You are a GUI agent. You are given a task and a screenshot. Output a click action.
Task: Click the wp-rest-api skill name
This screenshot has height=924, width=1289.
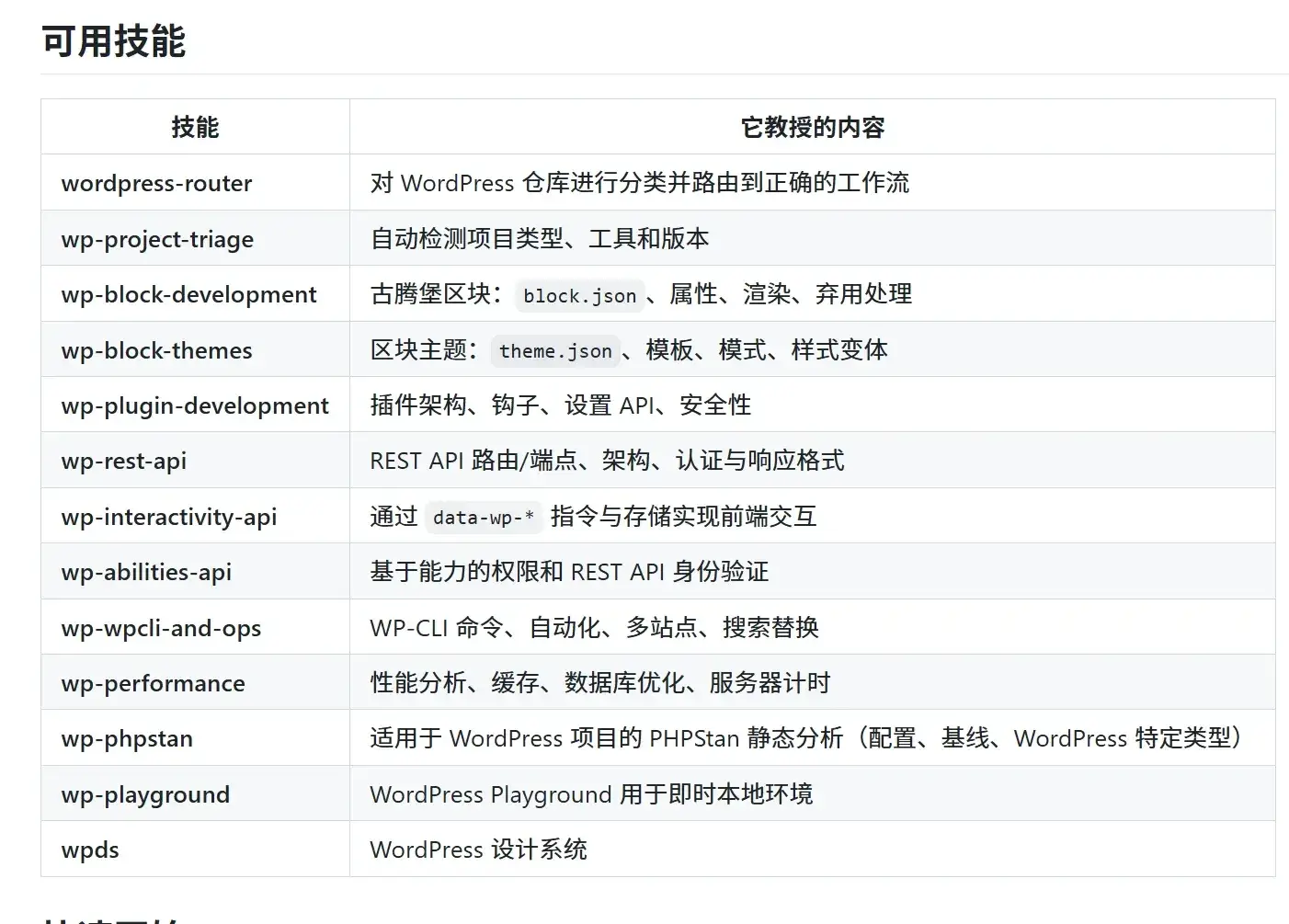[x=124, y=461]
